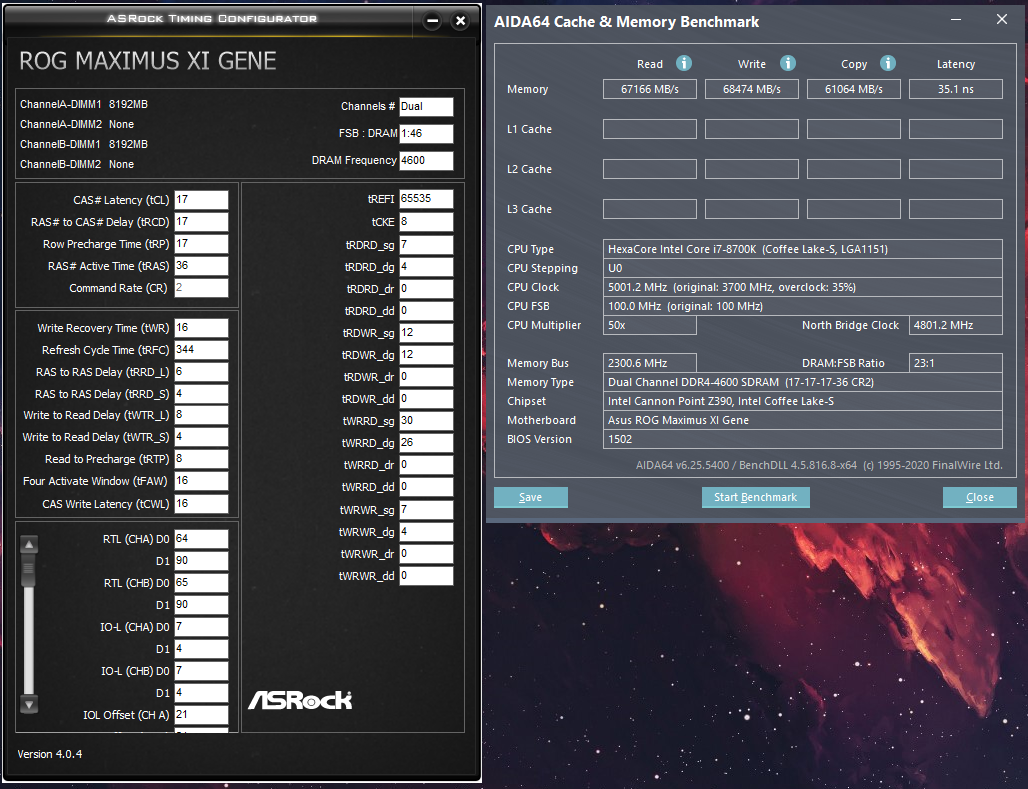The width and height of the screenshot is (1028, 789).
Task: Click the Save button in AIDA64
Action: [x=530, y=497]
